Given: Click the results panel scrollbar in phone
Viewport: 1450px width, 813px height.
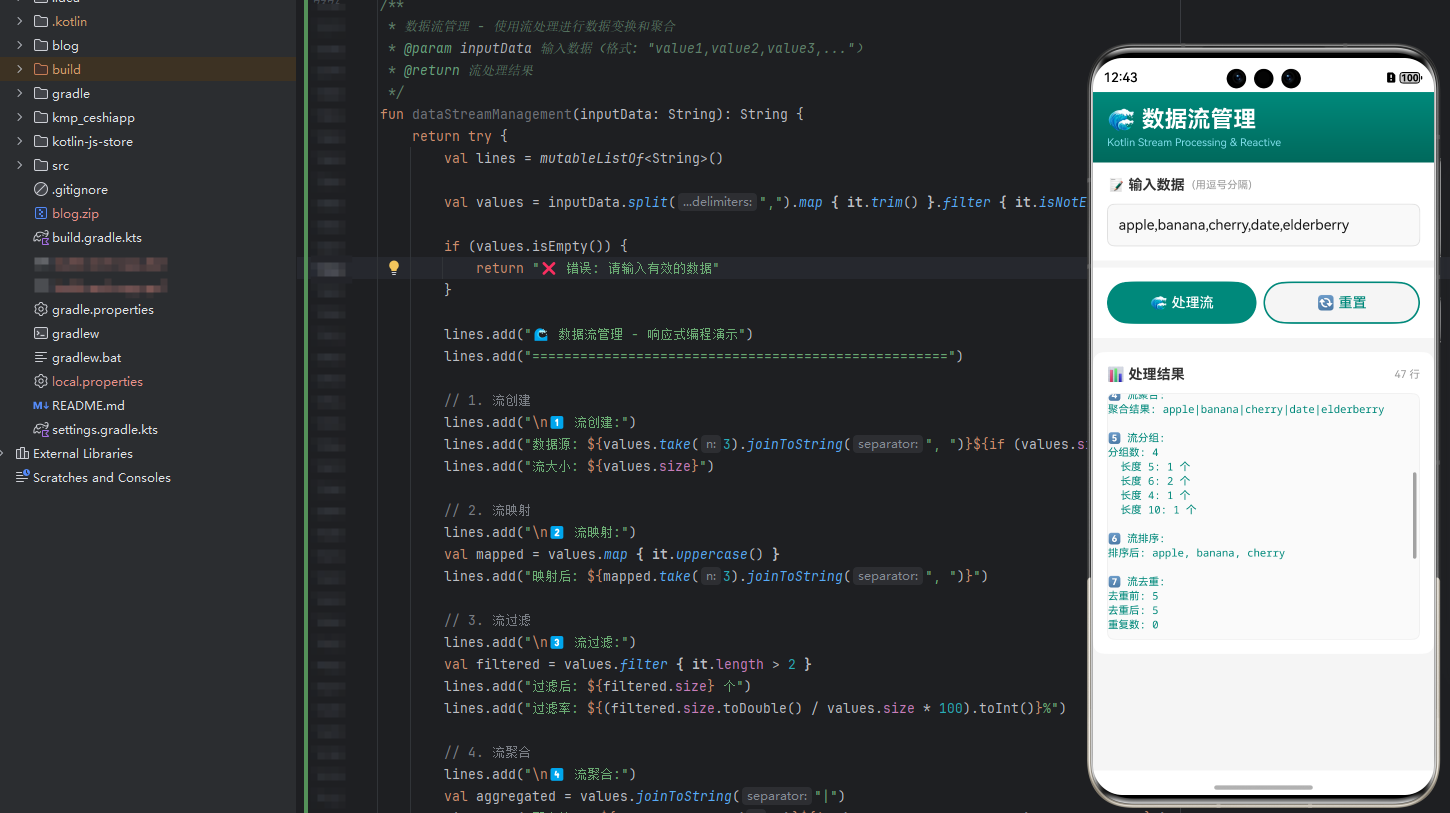Looking at the screenshot, I should (1415, 515).
